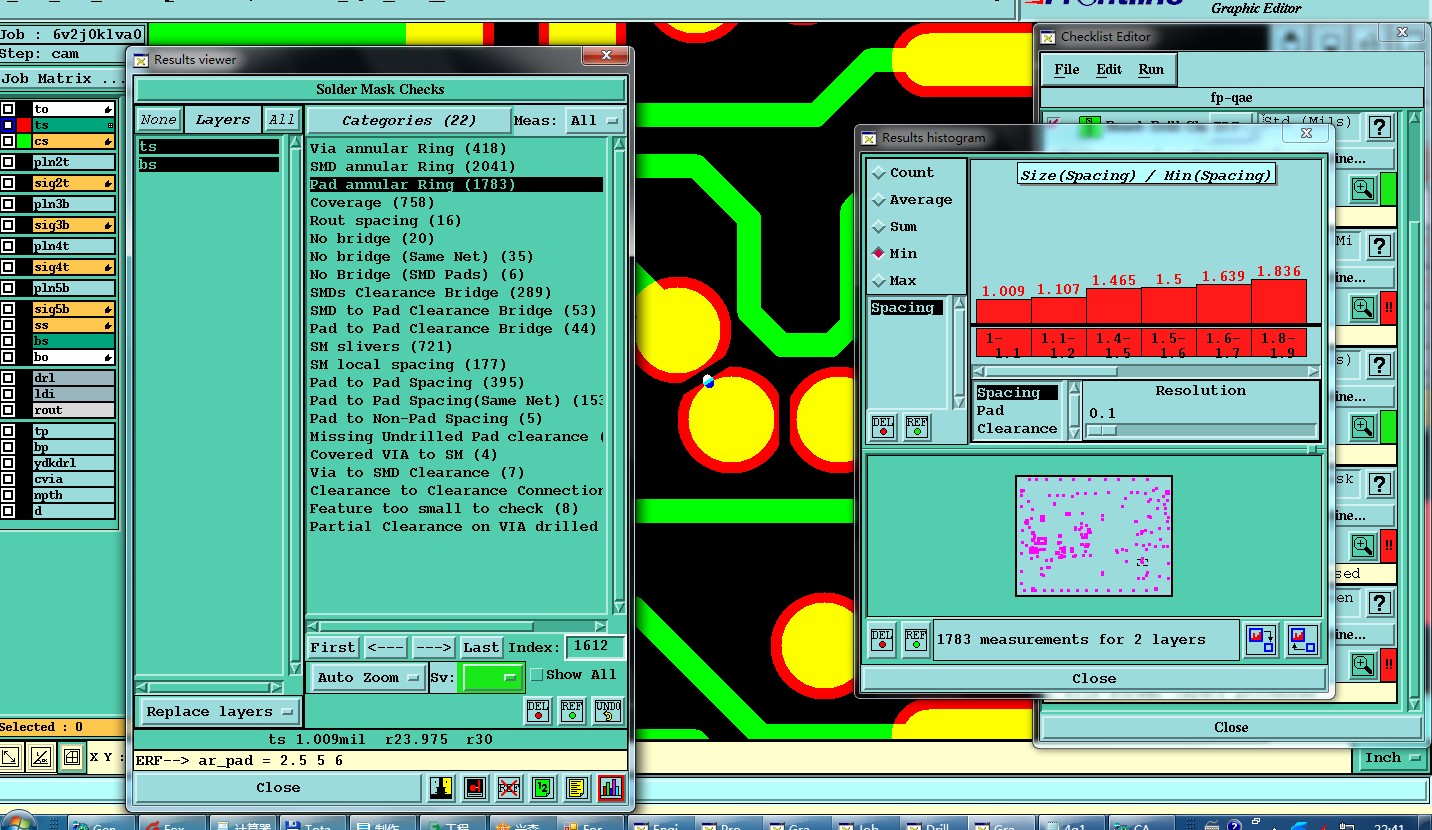Open the yellow notes icon

576,788
